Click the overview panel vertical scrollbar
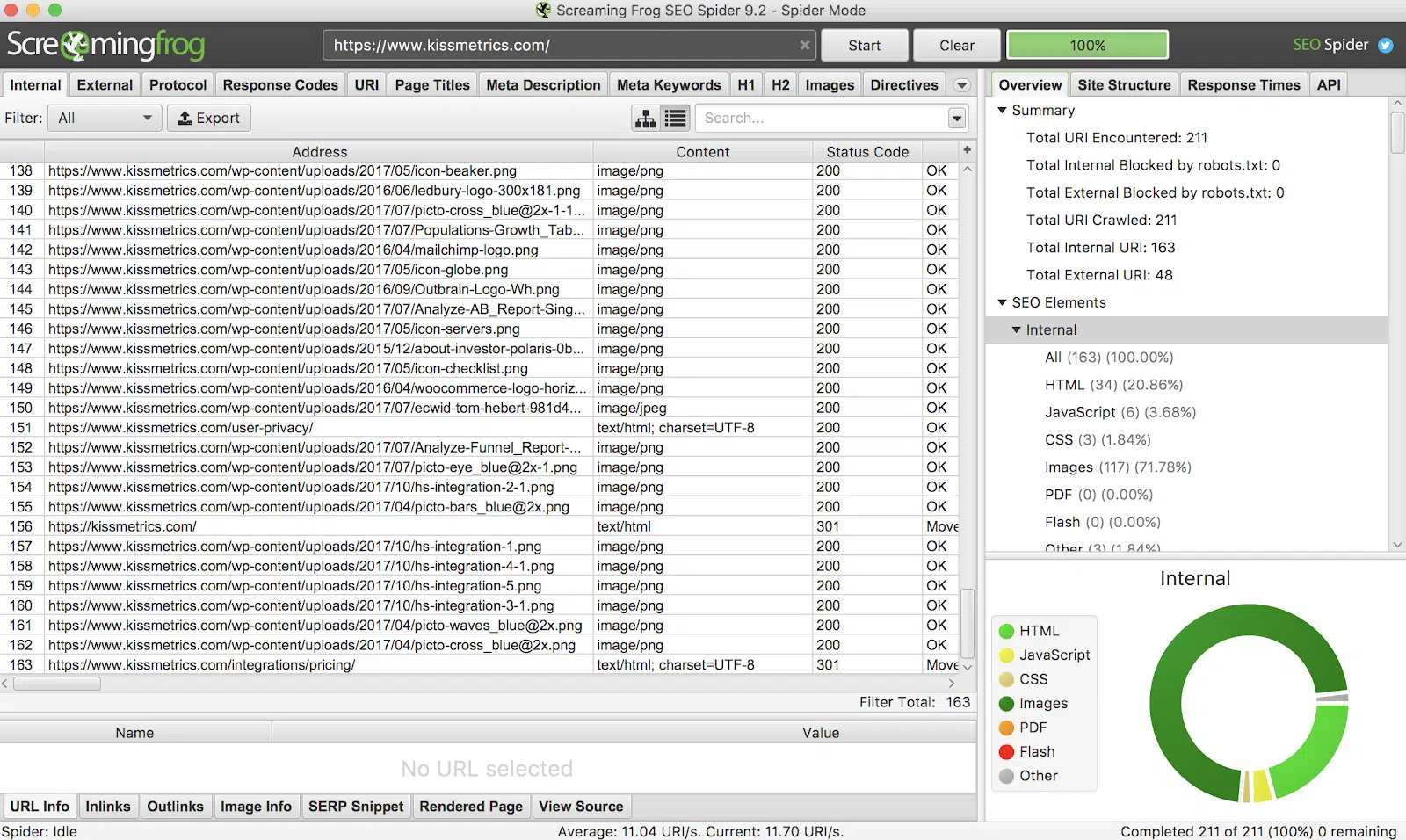The height and width of the screenshot is (840, 1406). click(x=1397, y=132)
